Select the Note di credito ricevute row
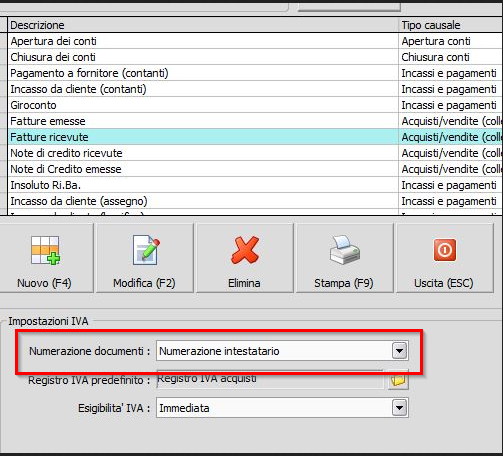This screenshot has width=503, height=456. (255, 153)
